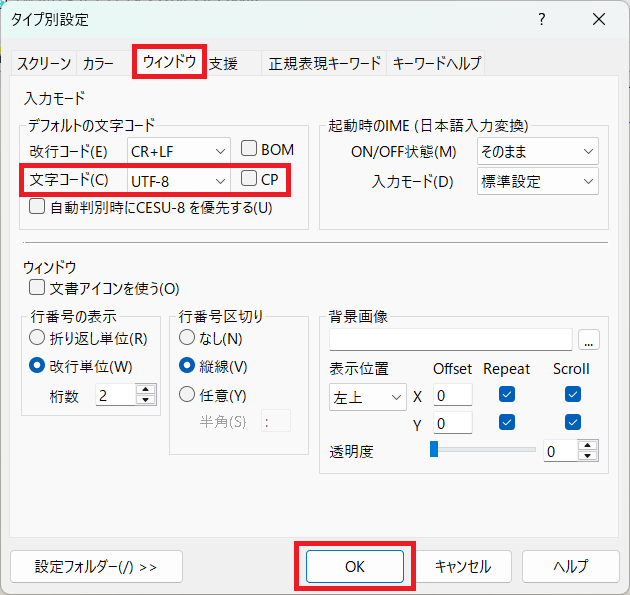Switch to the カラー tab
This screenshot has height=595, width=630.
[98, 64]
